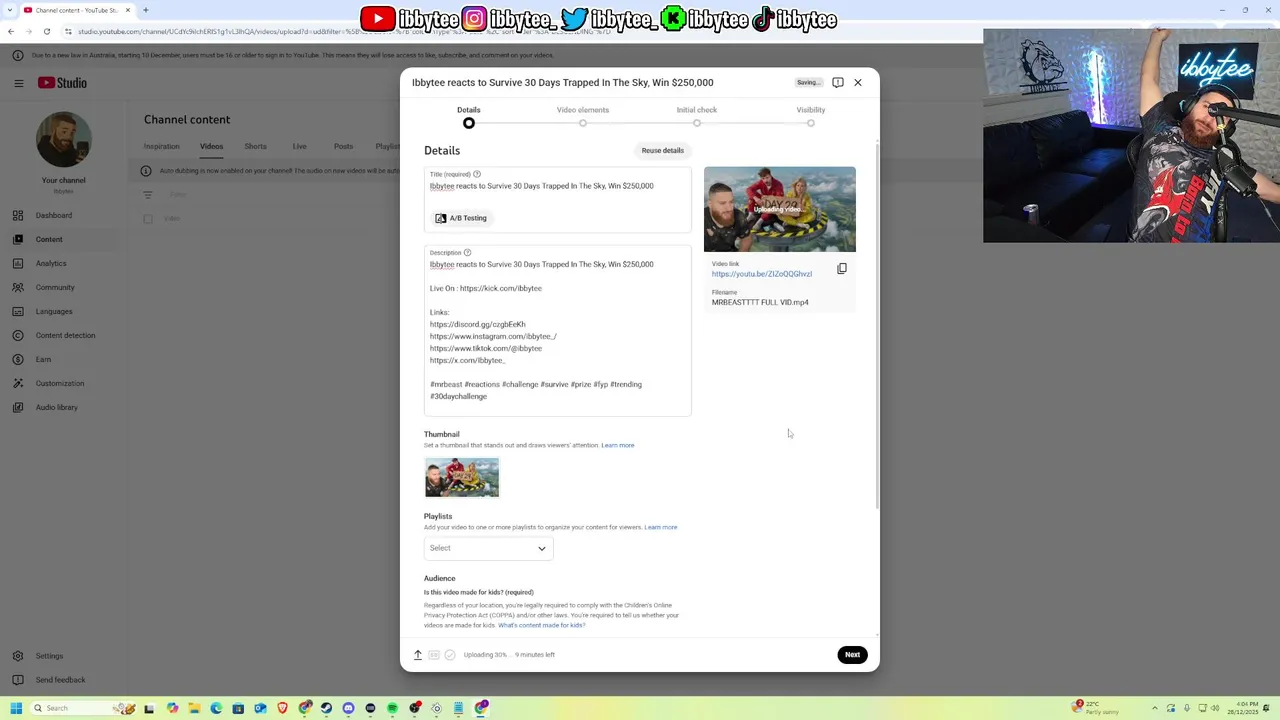1280x720 pixels.
Task: Click the SD processing status icon in footer
Action: point(434,655)
